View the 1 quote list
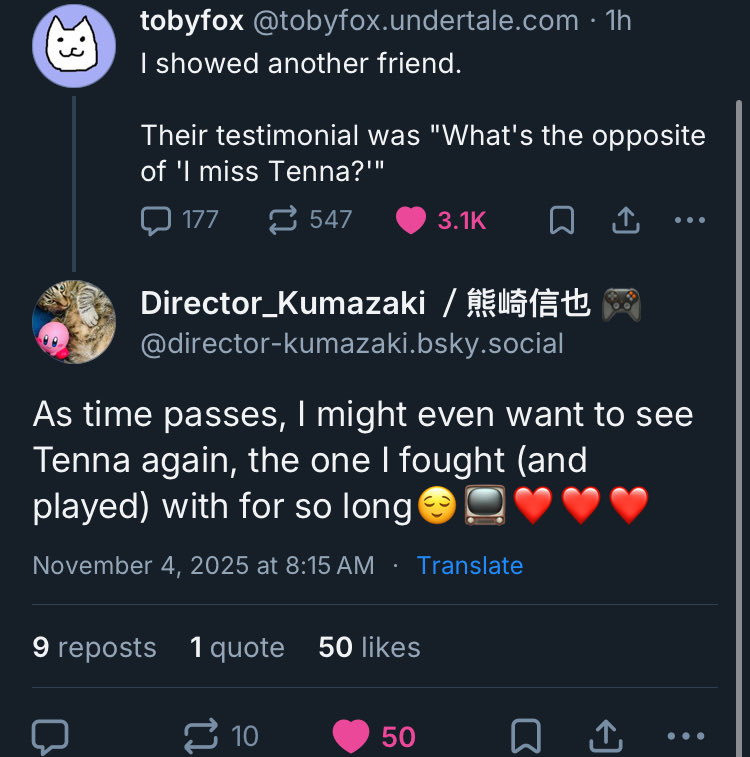 (237, 647)
